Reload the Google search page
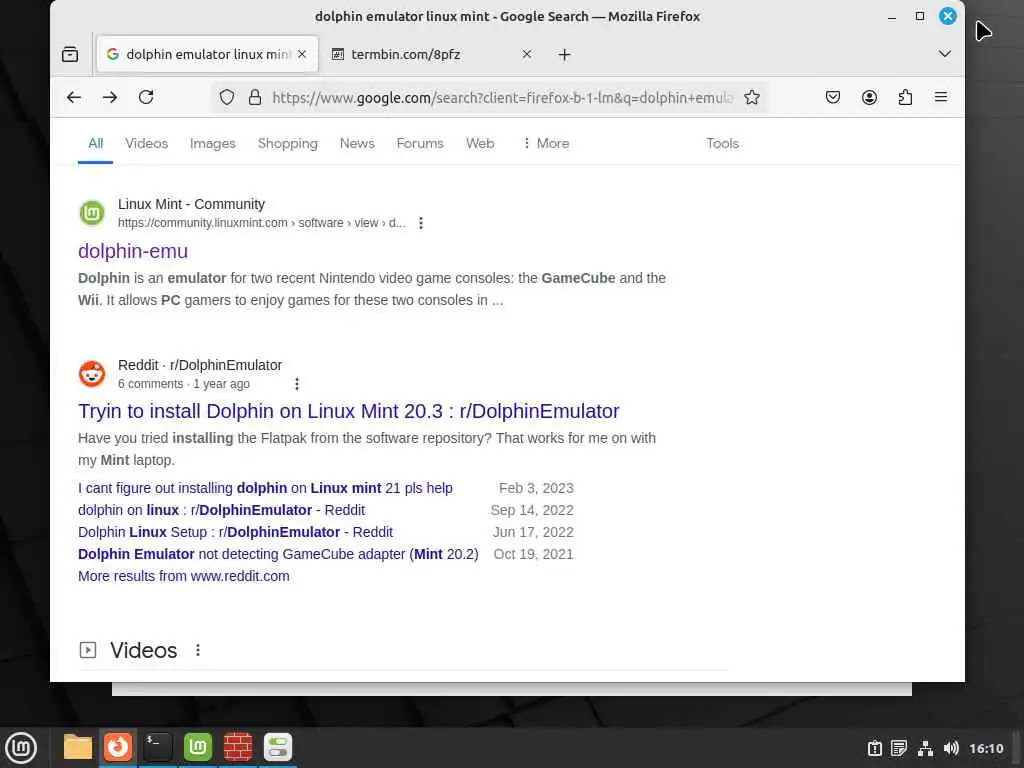1024x768 pixels. 146,97
